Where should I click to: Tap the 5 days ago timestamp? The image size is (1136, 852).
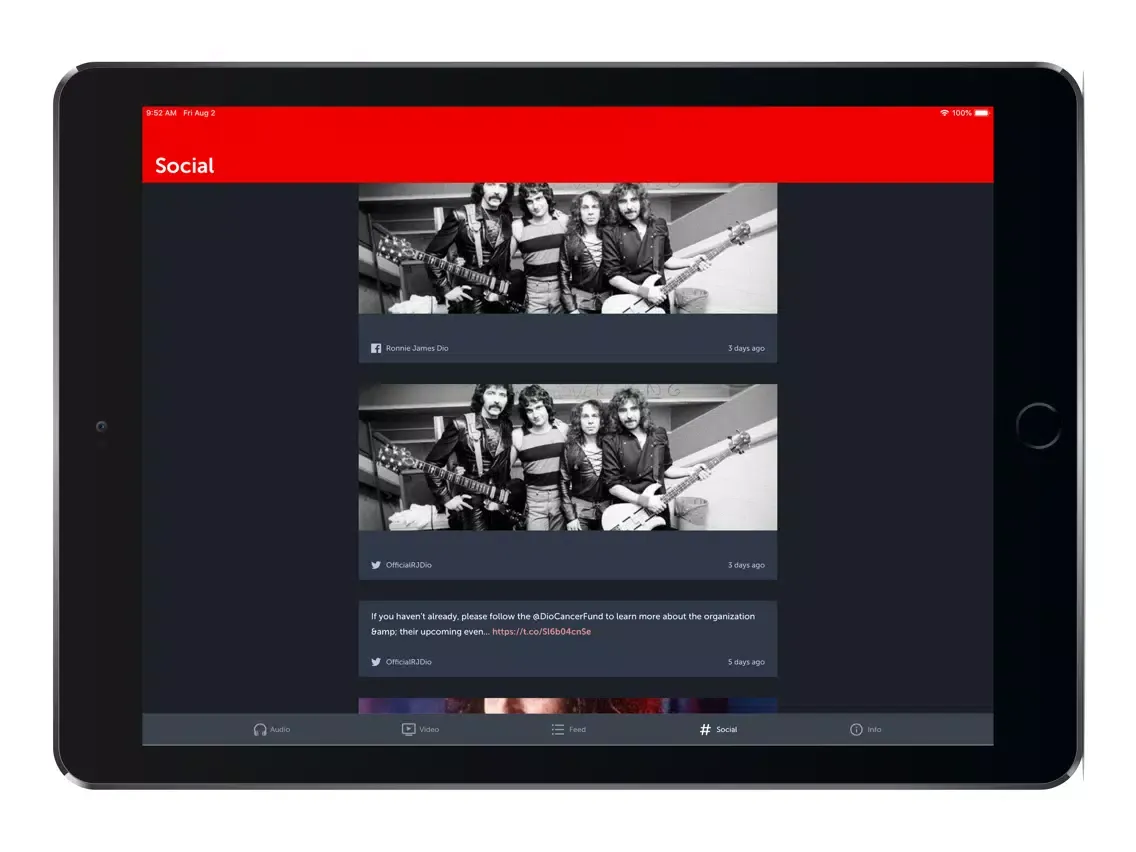click(746, 662)
